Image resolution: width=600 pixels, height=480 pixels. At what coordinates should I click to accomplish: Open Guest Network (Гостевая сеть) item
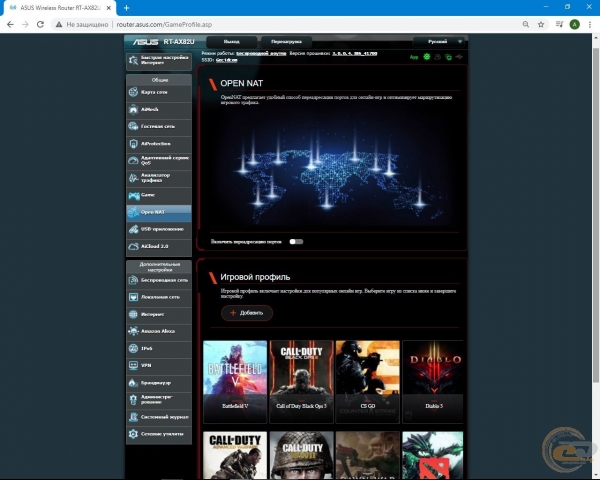point(159,126)
